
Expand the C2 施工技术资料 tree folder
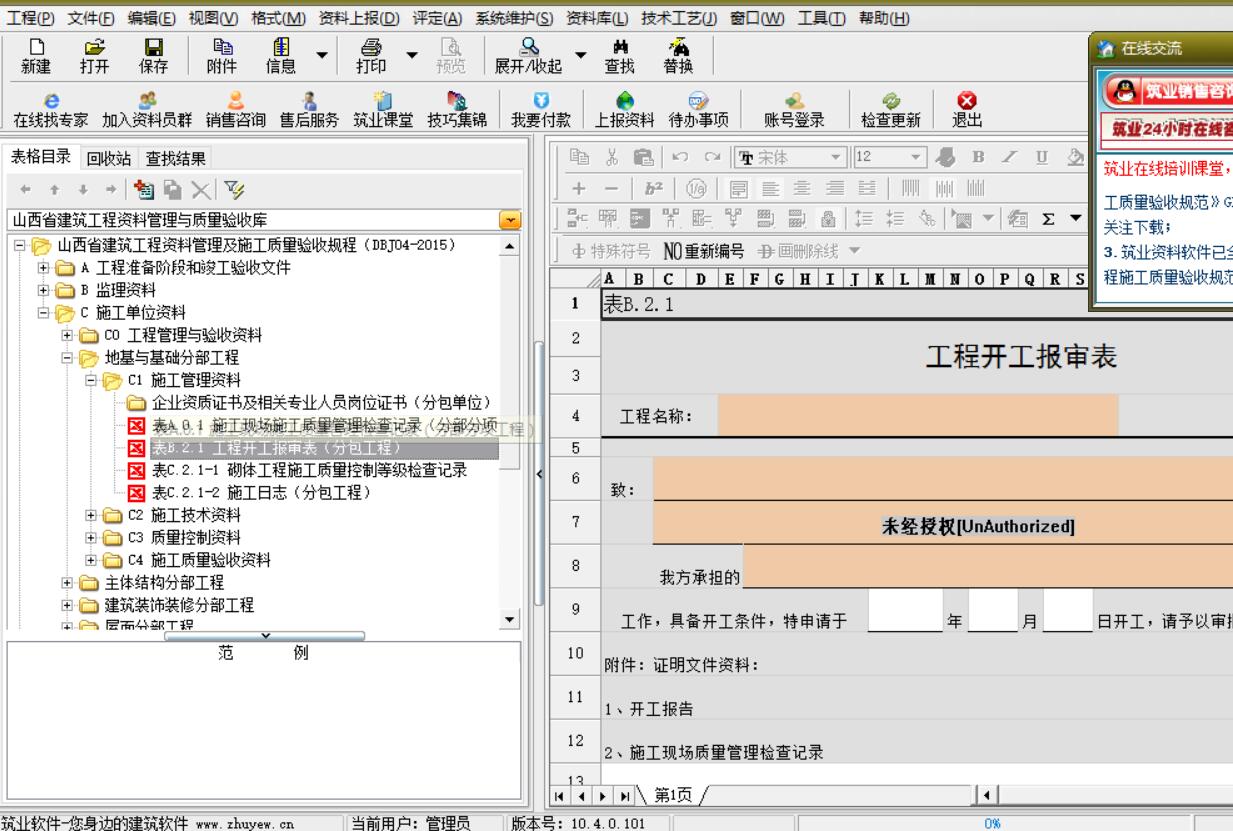pos(119,515)
